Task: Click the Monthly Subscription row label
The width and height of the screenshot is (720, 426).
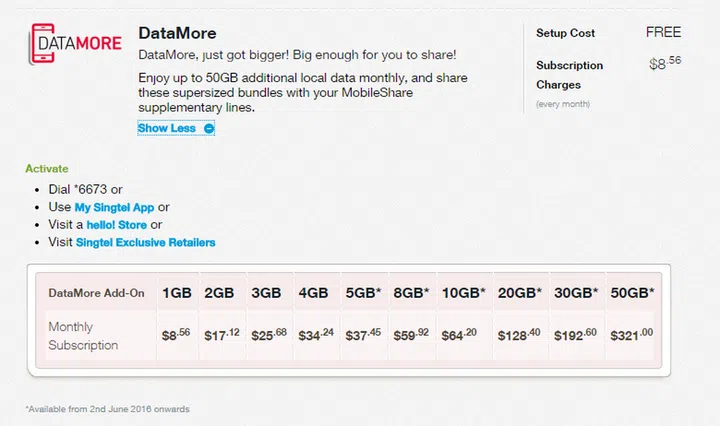Action: tap(83, 336)
